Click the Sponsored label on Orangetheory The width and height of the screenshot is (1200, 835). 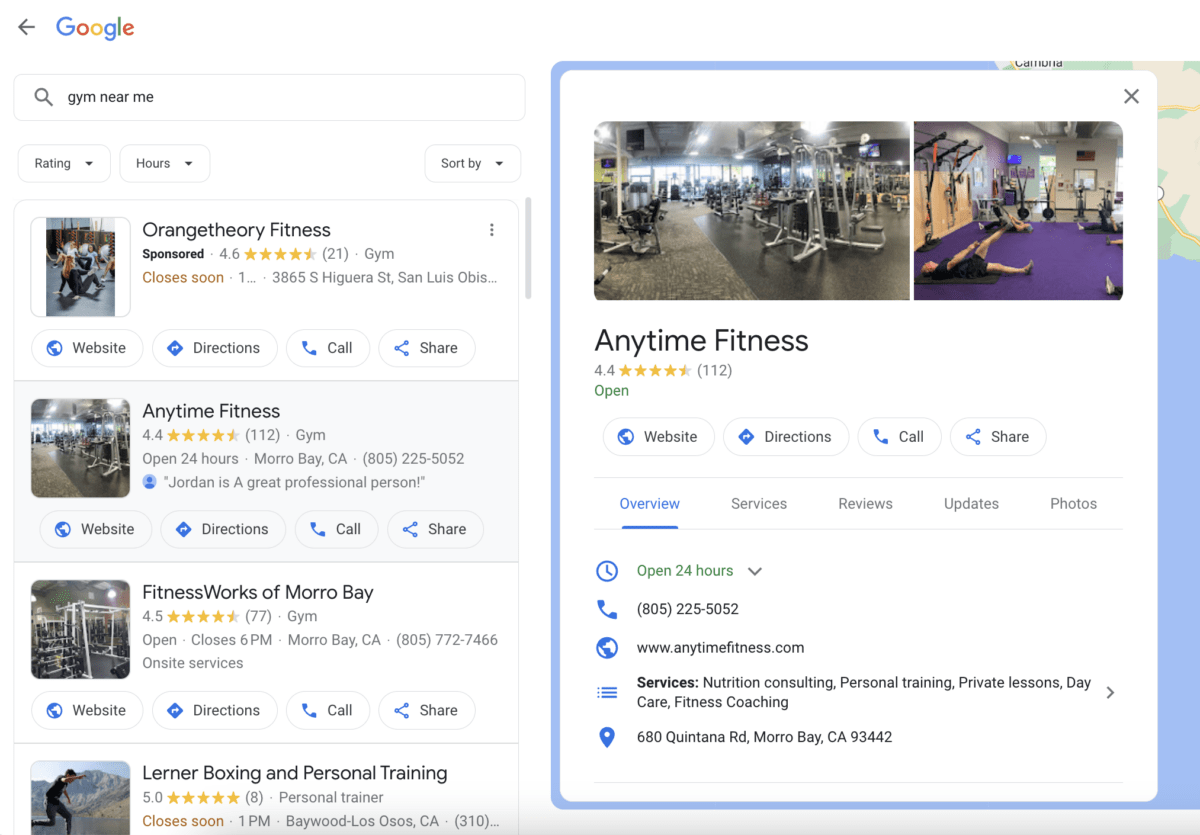pos(173,254)
